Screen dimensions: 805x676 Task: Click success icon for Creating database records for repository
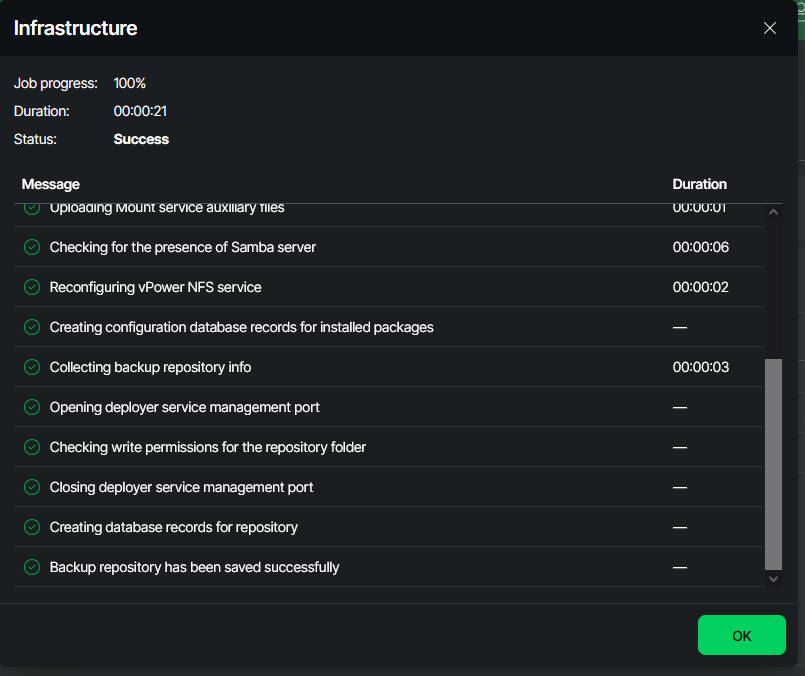32,527
